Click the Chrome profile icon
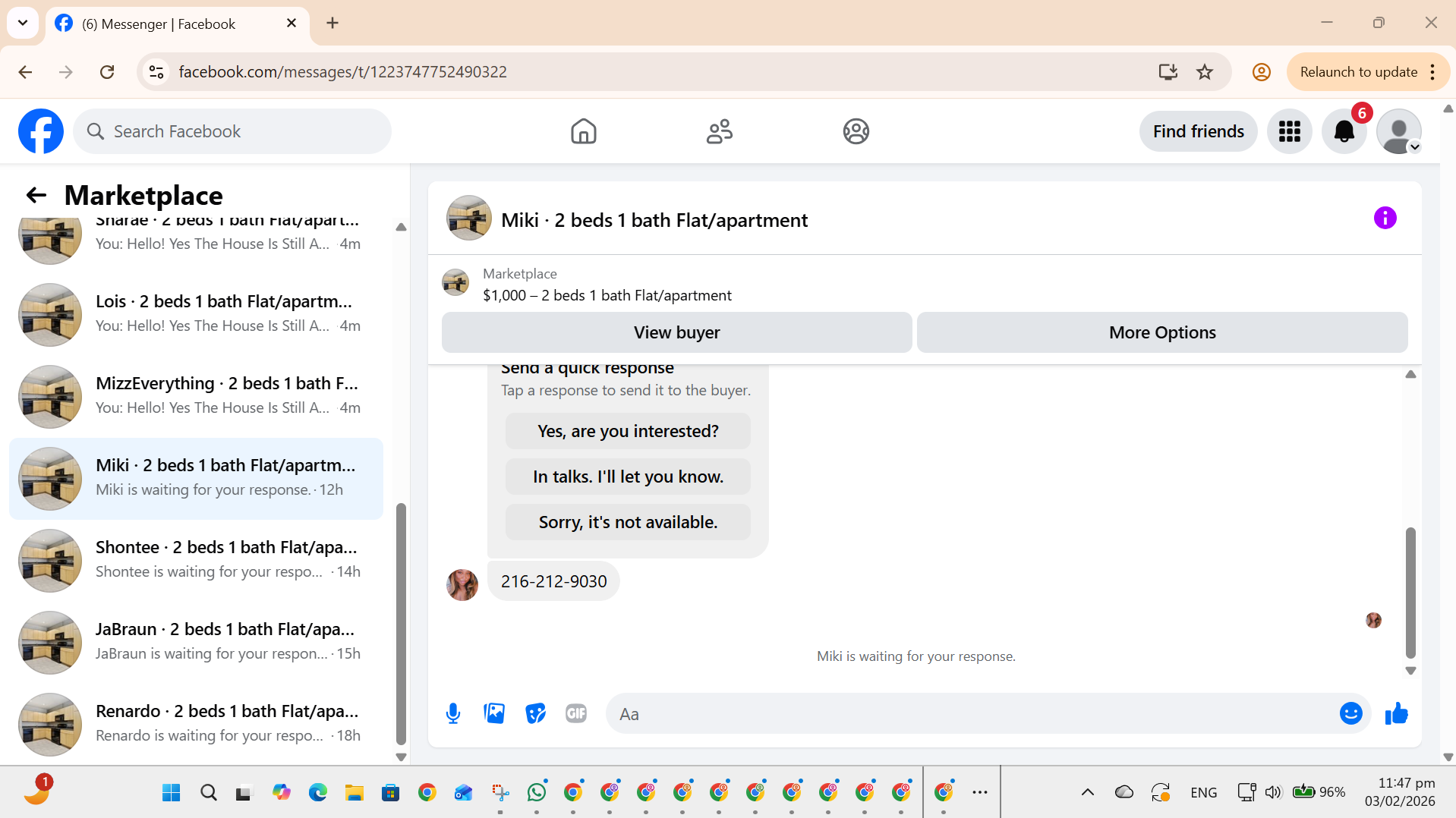This screenshot has width=1456, height=818. click(x=1261, y=72)
